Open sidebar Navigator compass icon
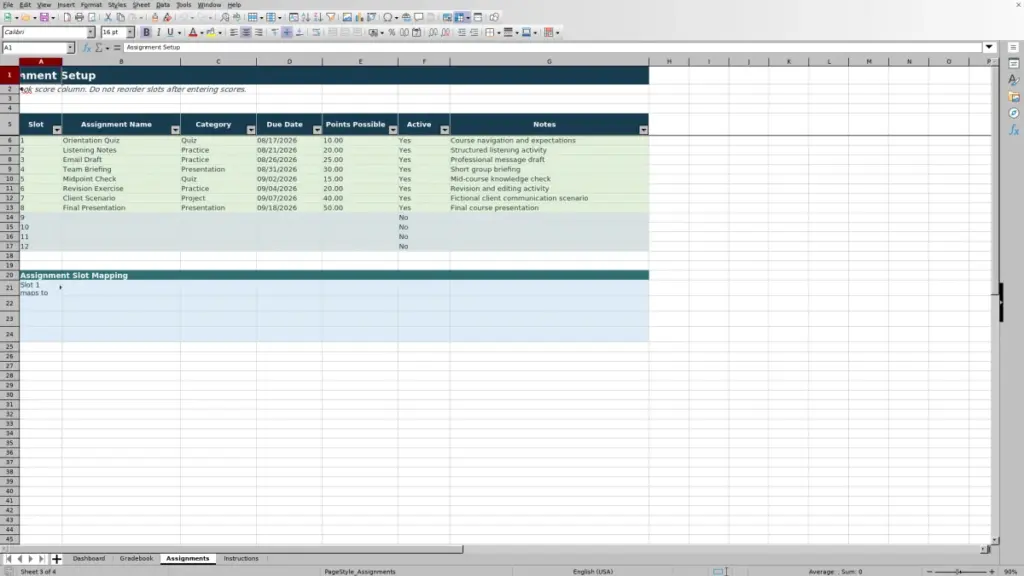Image resolution: width=1024 pixels, height=576 pixels. 1013,113
